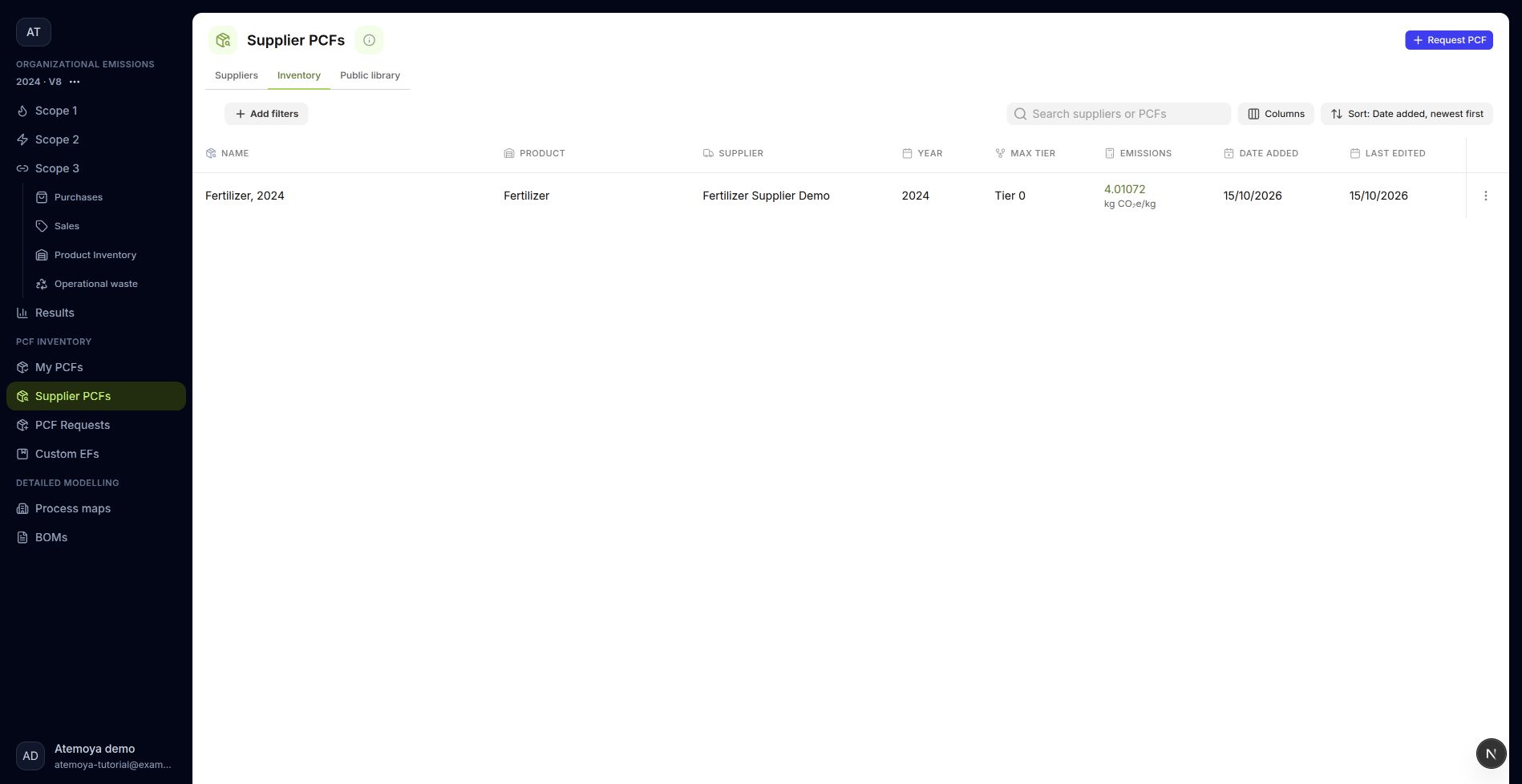Click the LAST EDITED column header

1387,153
